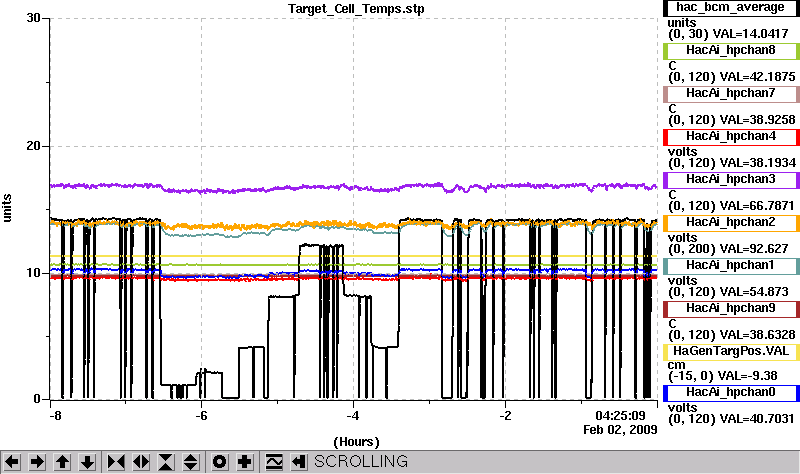Zoom out the time axis horizontally
The image size is (800, 474).
point(141,462)
